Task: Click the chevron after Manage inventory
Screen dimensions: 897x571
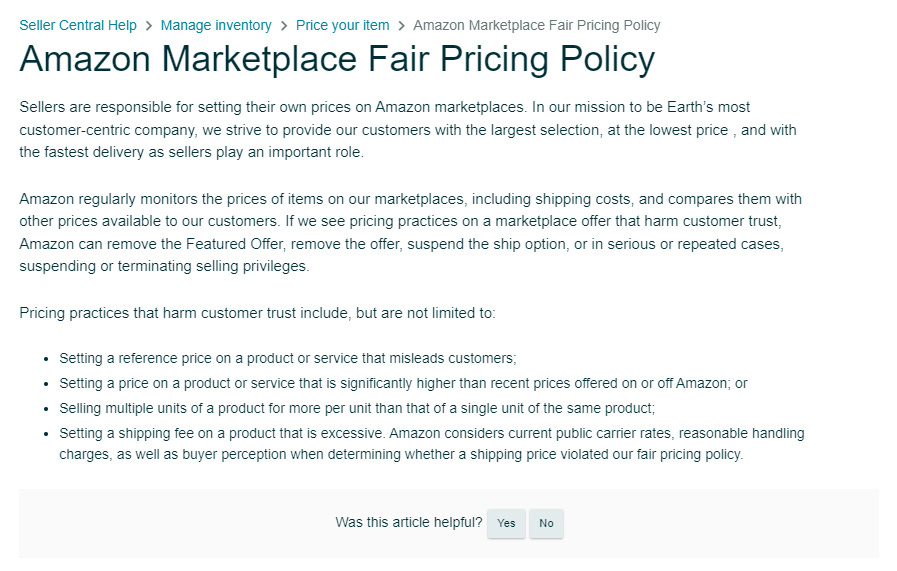Action: [x=284, y=26]
